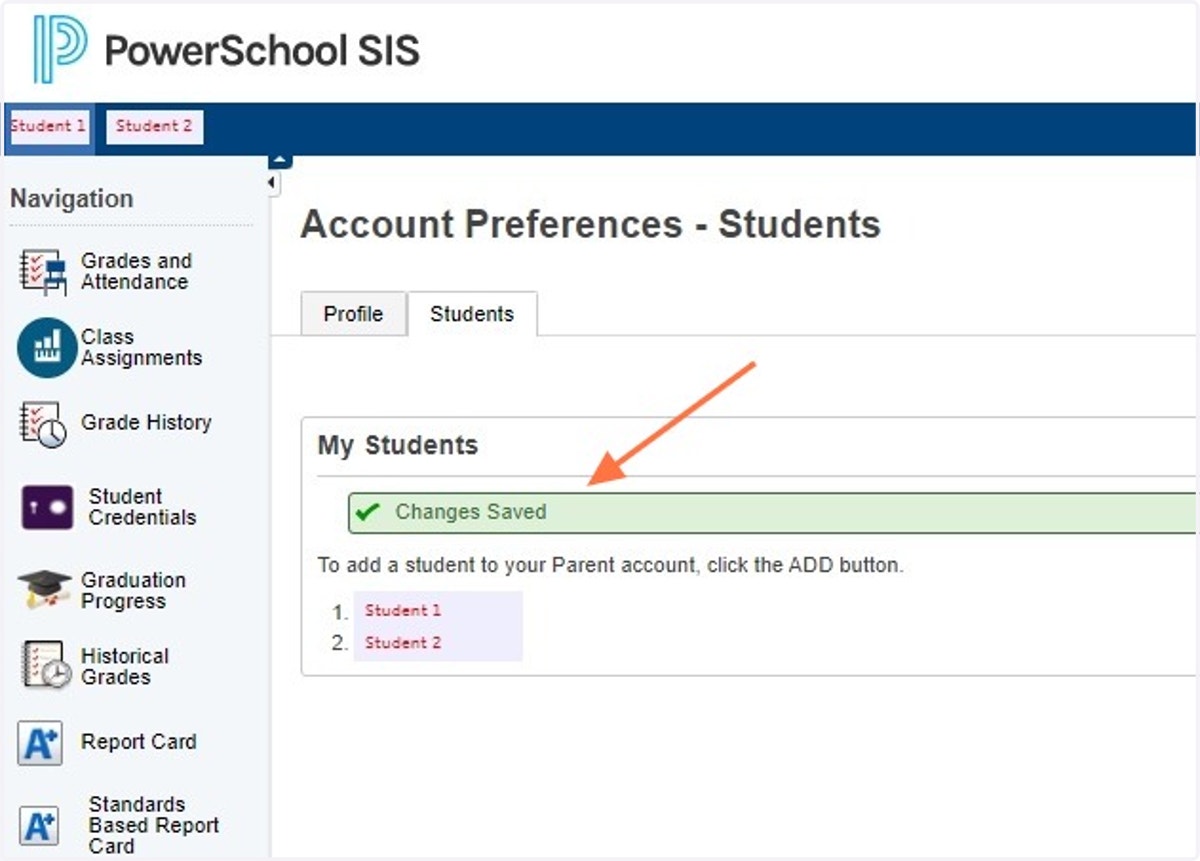Go to Grades and Attendance link
The width and height of the screenshot is (1200, 861).
(x=136, y=271)
